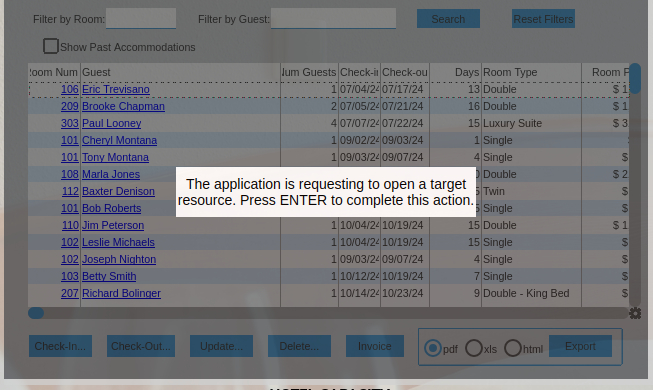
Task: Select the html export format
Action: point(513,348)
